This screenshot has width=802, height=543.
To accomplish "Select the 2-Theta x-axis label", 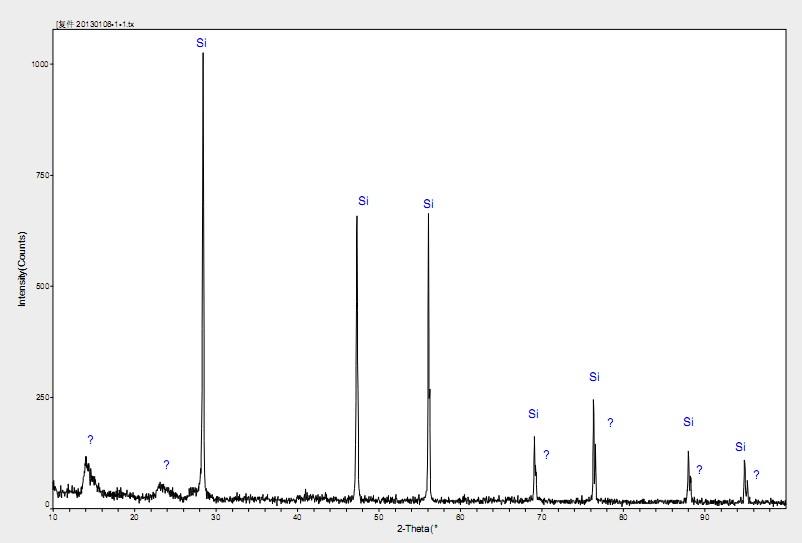I will [x=418, y=529].
